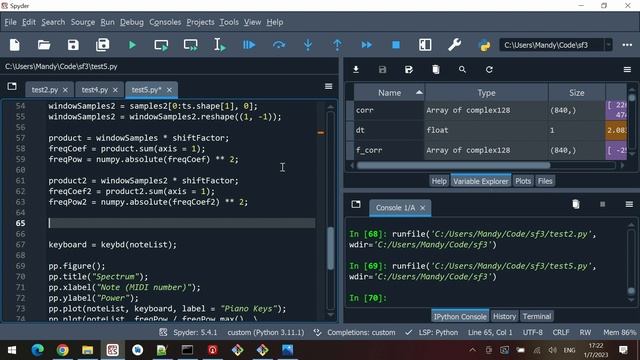
Task: Refresh variables in Variable Explorer
Action: click(489, 69)
